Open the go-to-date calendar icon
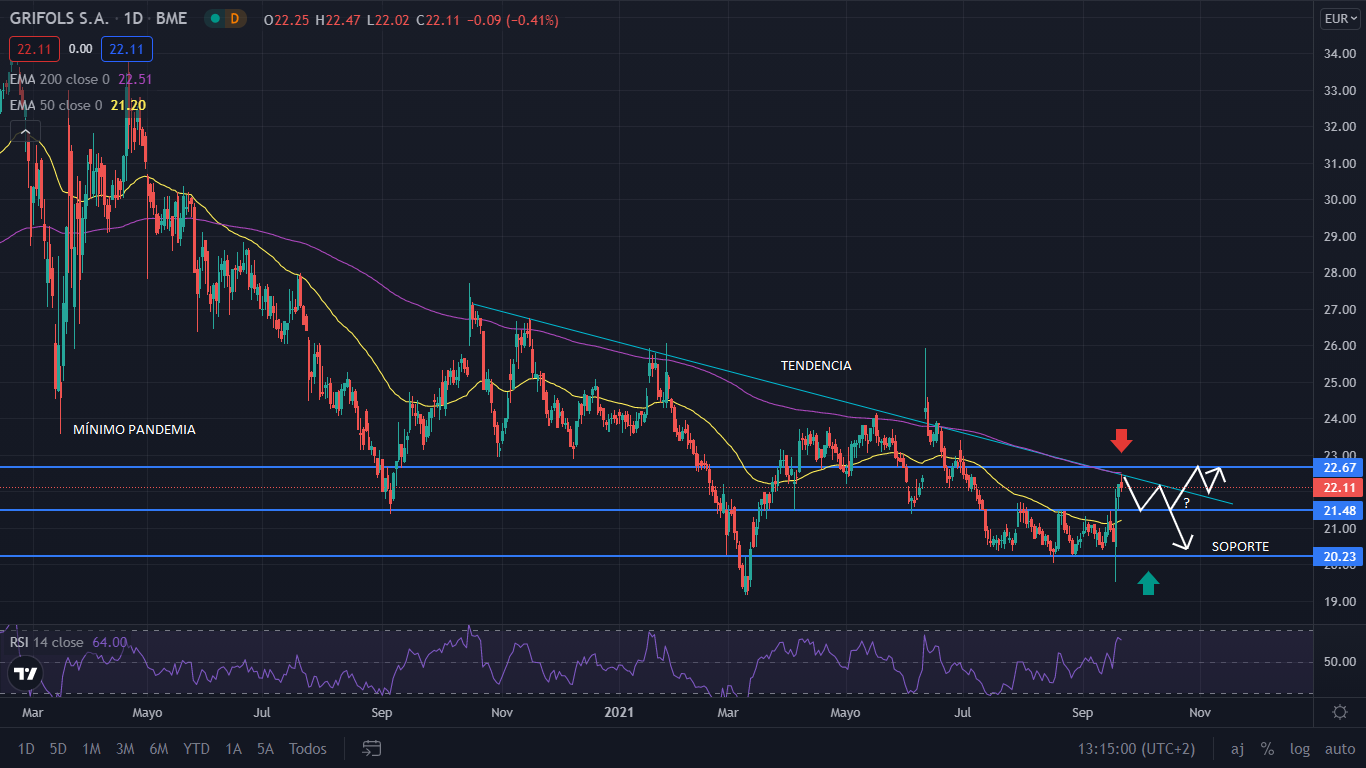Image resolution: width=1366 pixels, height=768 pixels. (372, 748)
